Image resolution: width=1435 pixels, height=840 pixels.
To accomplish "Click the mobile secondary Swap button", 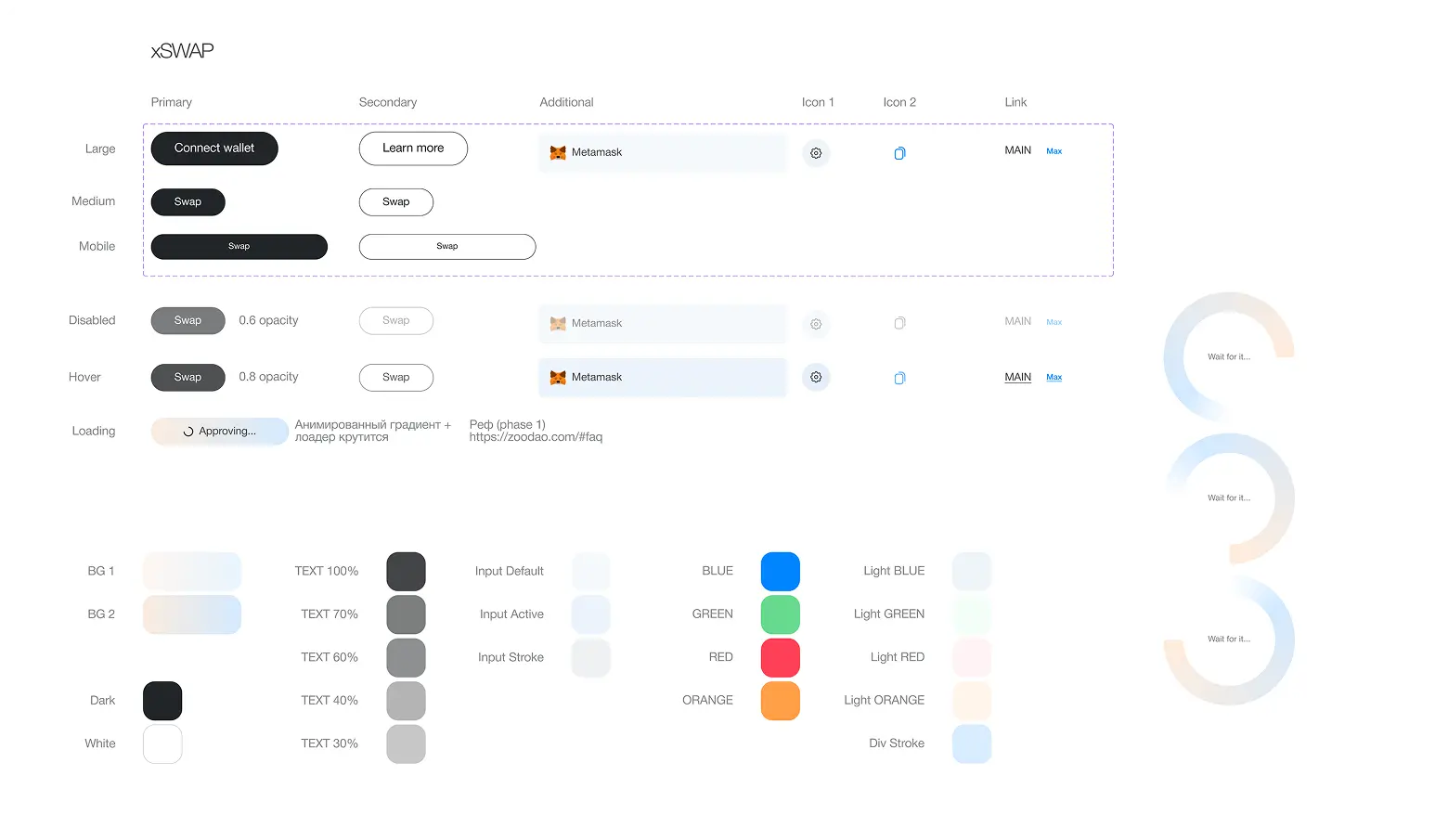I will (446, 246).
